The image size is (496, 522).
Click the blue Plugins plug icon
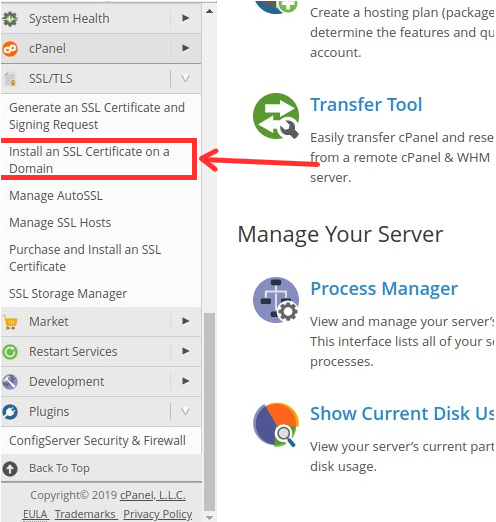10,412
